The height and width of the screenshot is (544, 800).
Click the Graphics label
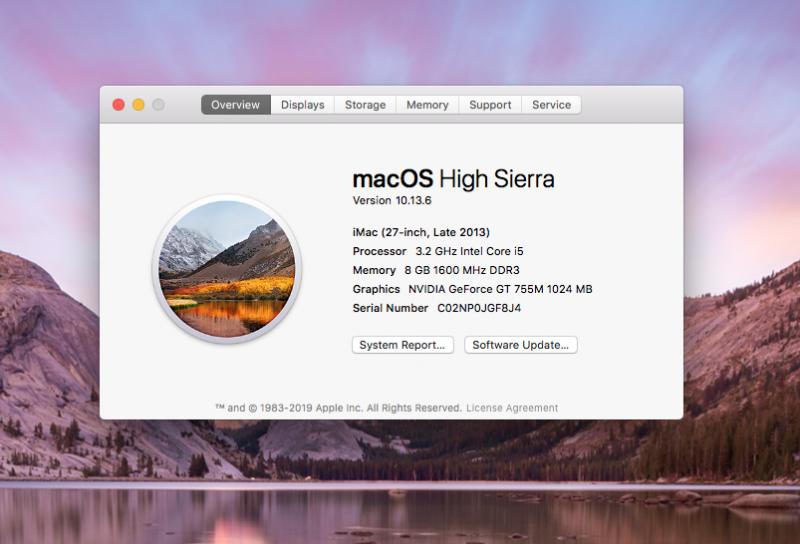[x=376, y=289]
